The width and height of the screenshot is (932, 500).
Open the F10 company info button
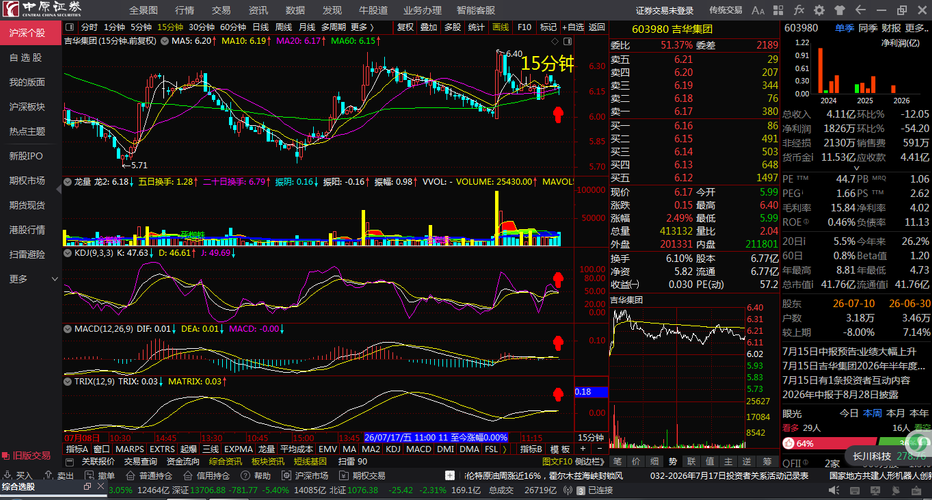coord(524,27)
